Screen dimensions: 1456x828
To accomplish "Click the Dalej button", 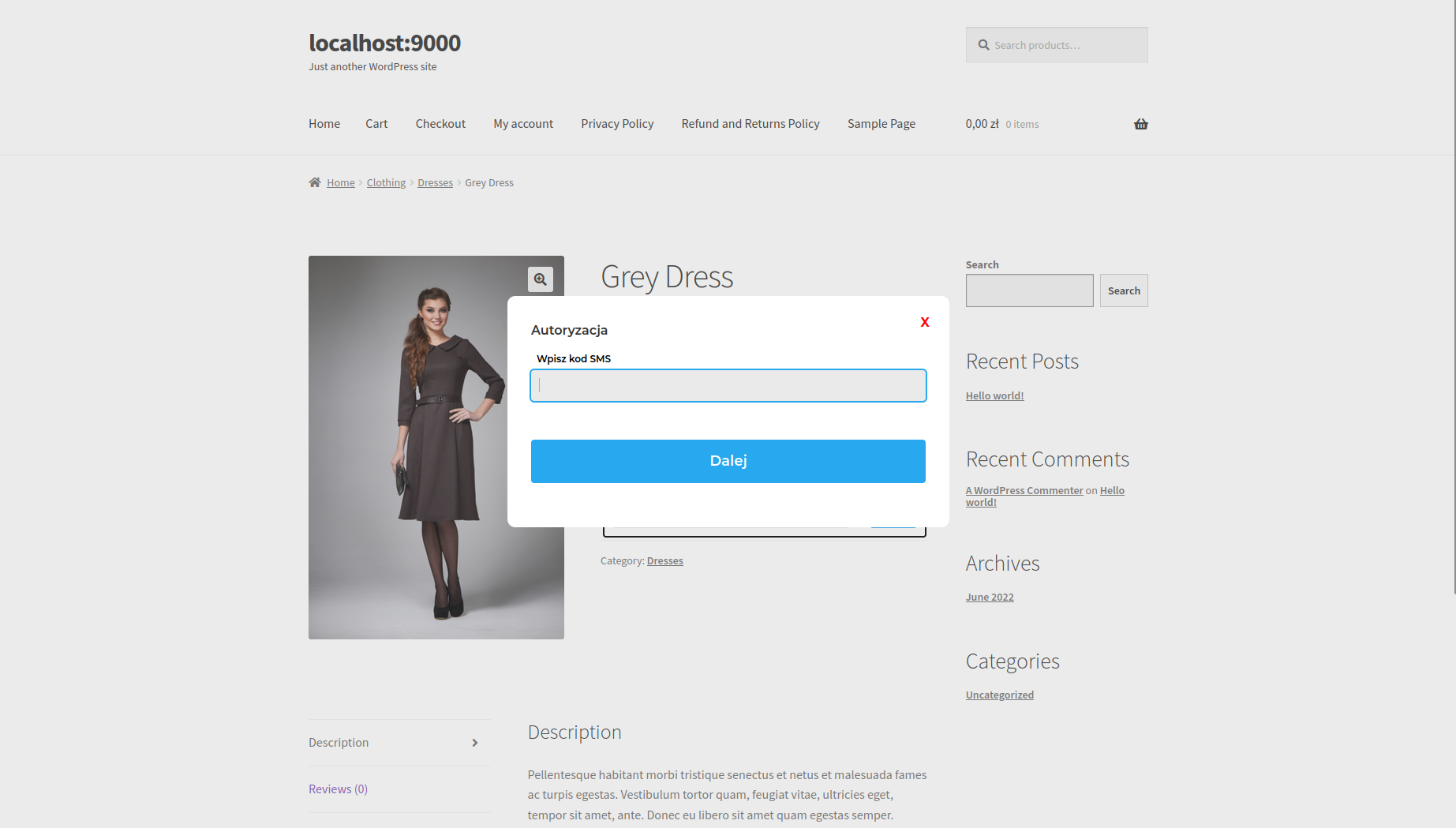I will pos(728,461).
